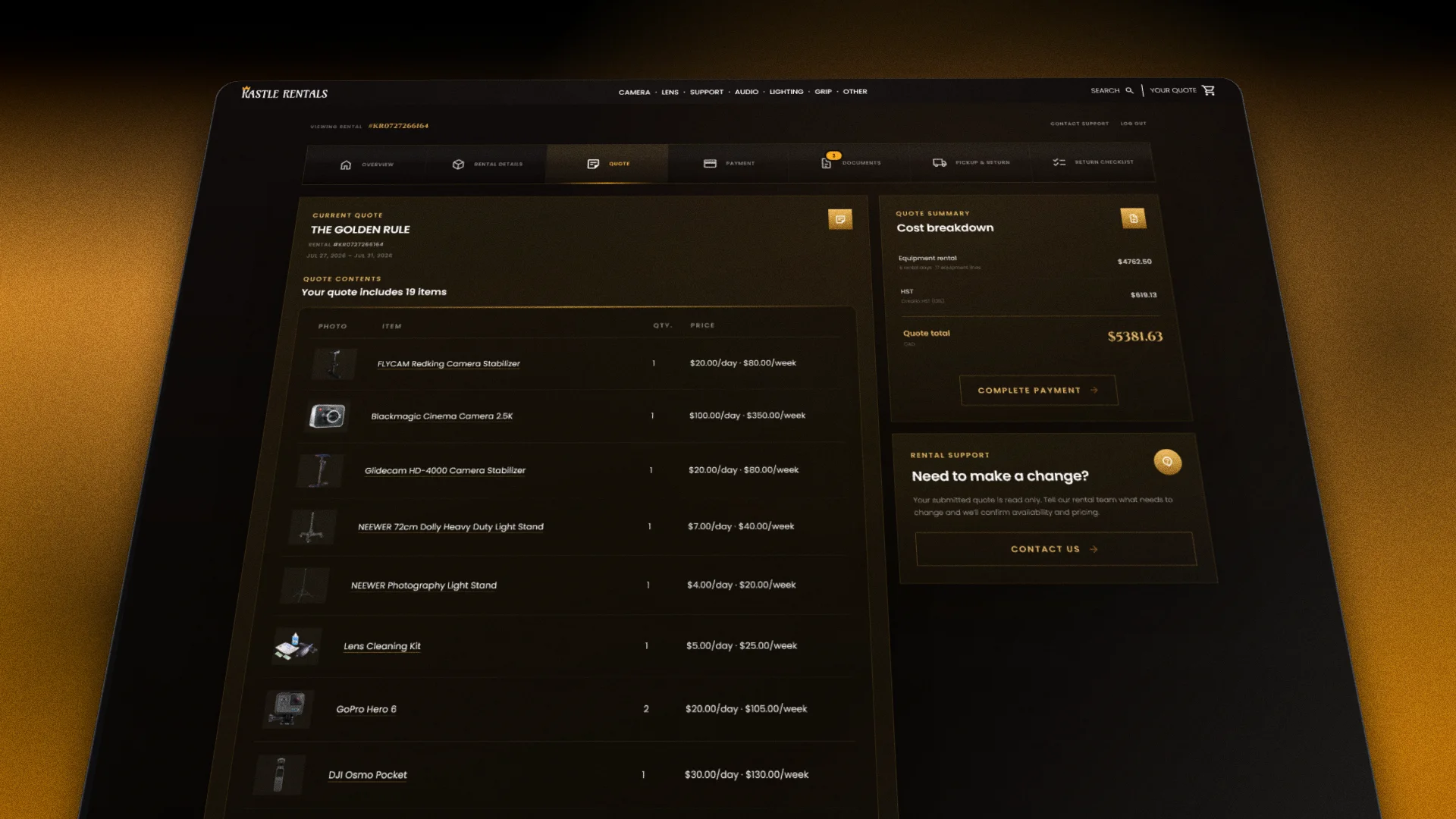Open the Lighting category menu
Viewport: 1456px width, 819px height.
(x=786, y=92)
